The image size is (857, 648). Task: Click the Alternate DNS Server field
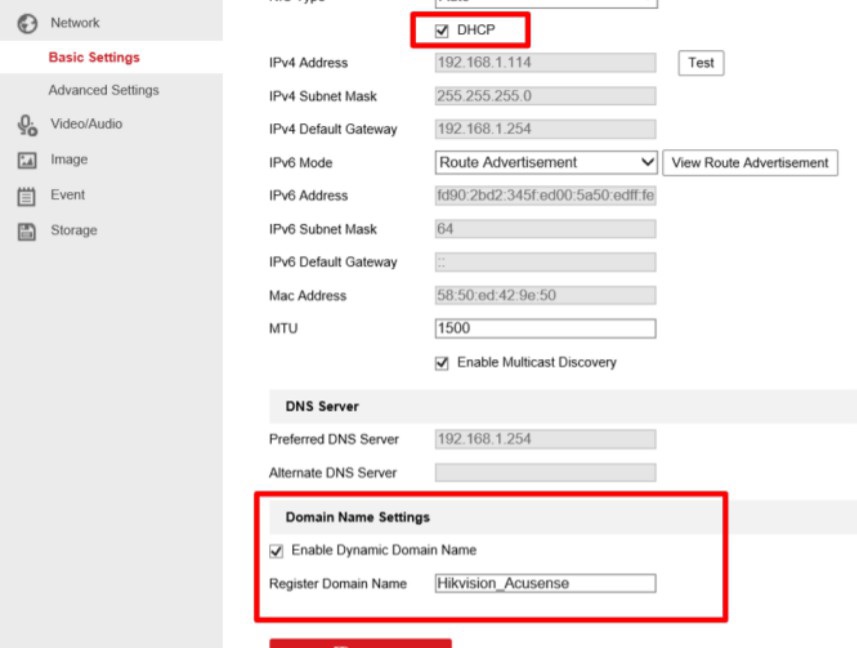[x=545, y=473]
